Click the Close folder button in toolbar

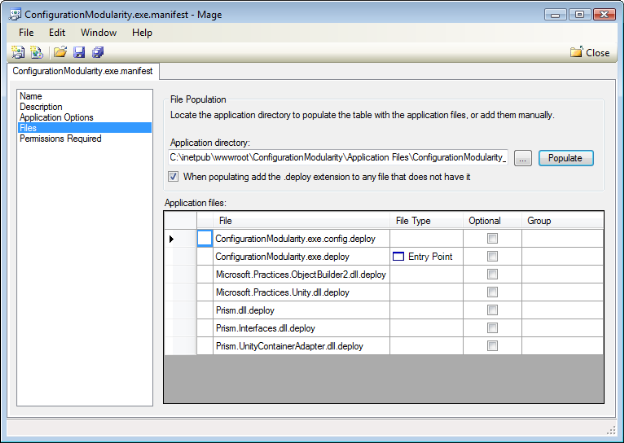click(589, 52)
